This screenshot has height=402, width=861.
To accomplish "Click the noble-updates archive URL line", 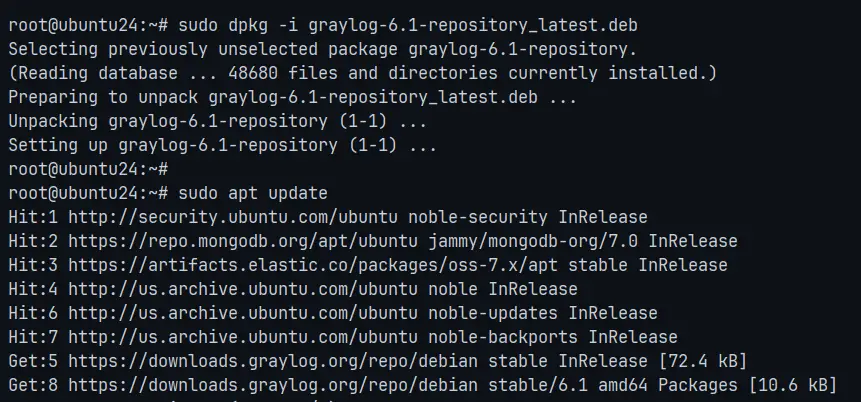I will (x=333, y=313).
